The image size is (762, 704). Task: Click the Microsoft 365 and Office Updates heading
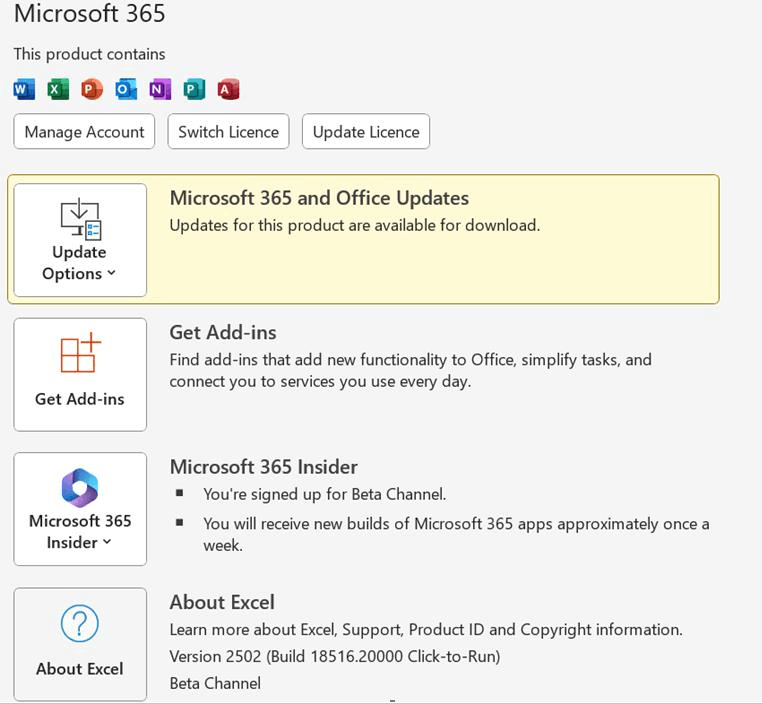[319, 198]
